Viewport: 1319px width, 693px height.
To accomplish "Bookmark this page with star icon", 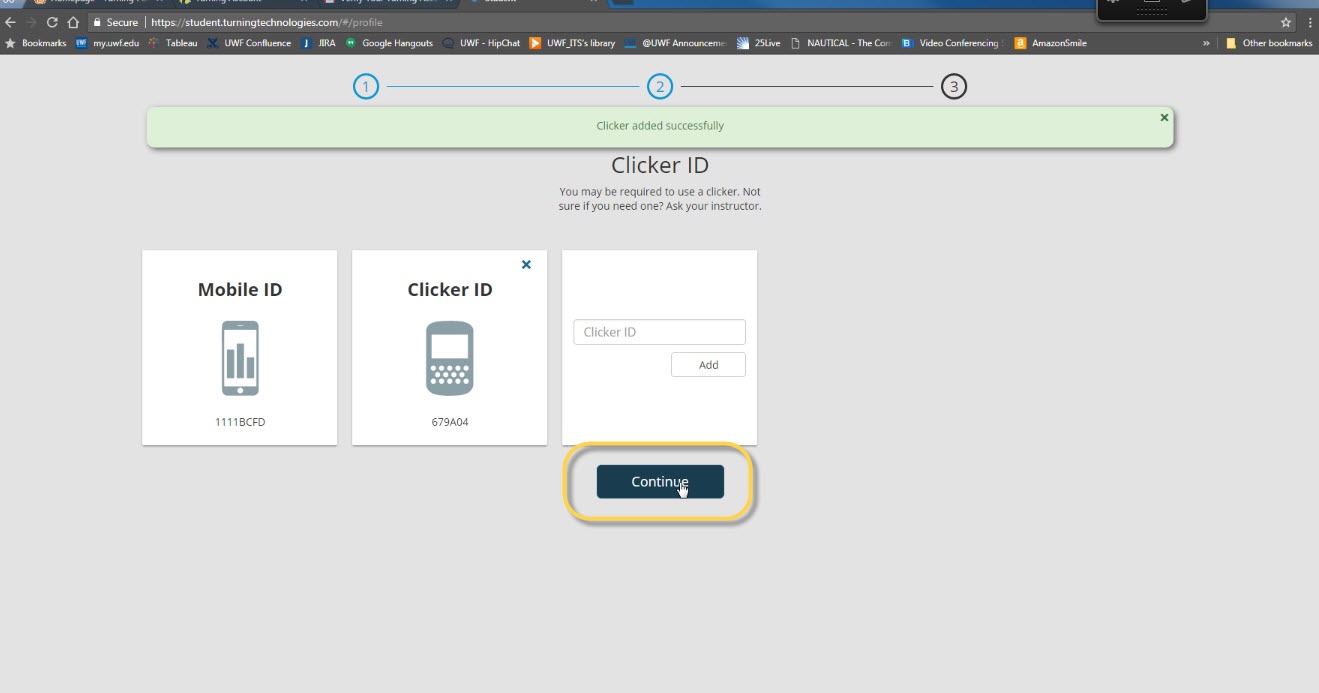I will (1286, 22).
